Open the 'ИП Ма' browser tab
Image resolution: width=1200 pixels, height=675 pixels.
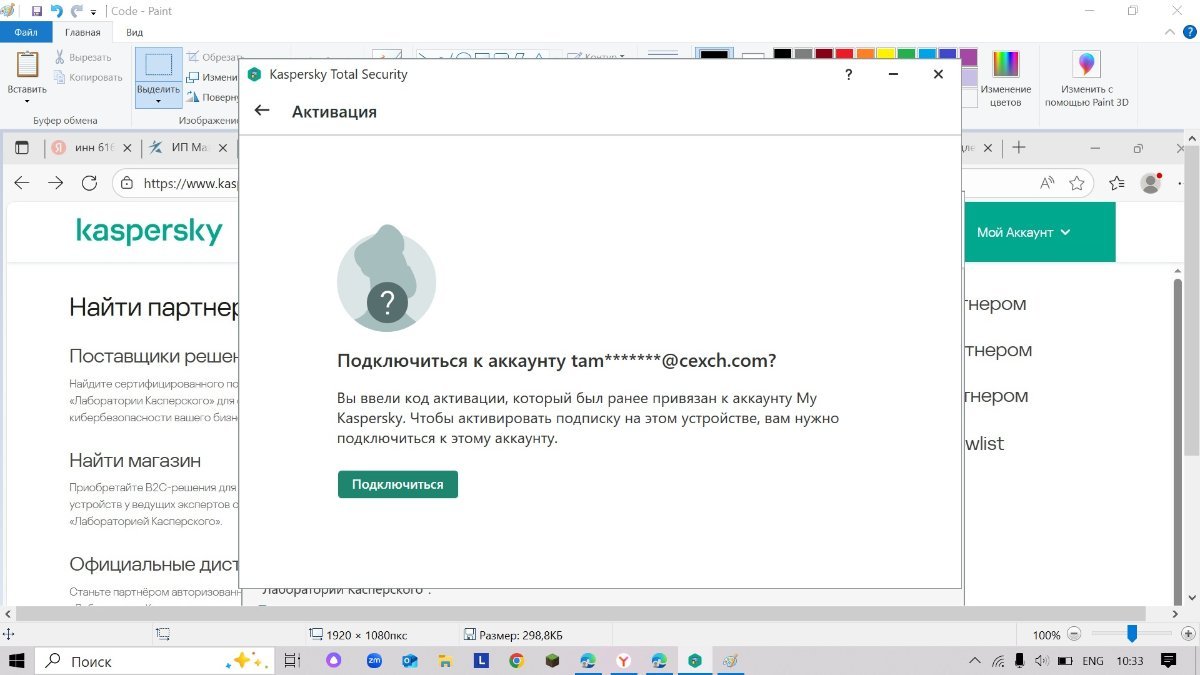click(x=186, y=147)
